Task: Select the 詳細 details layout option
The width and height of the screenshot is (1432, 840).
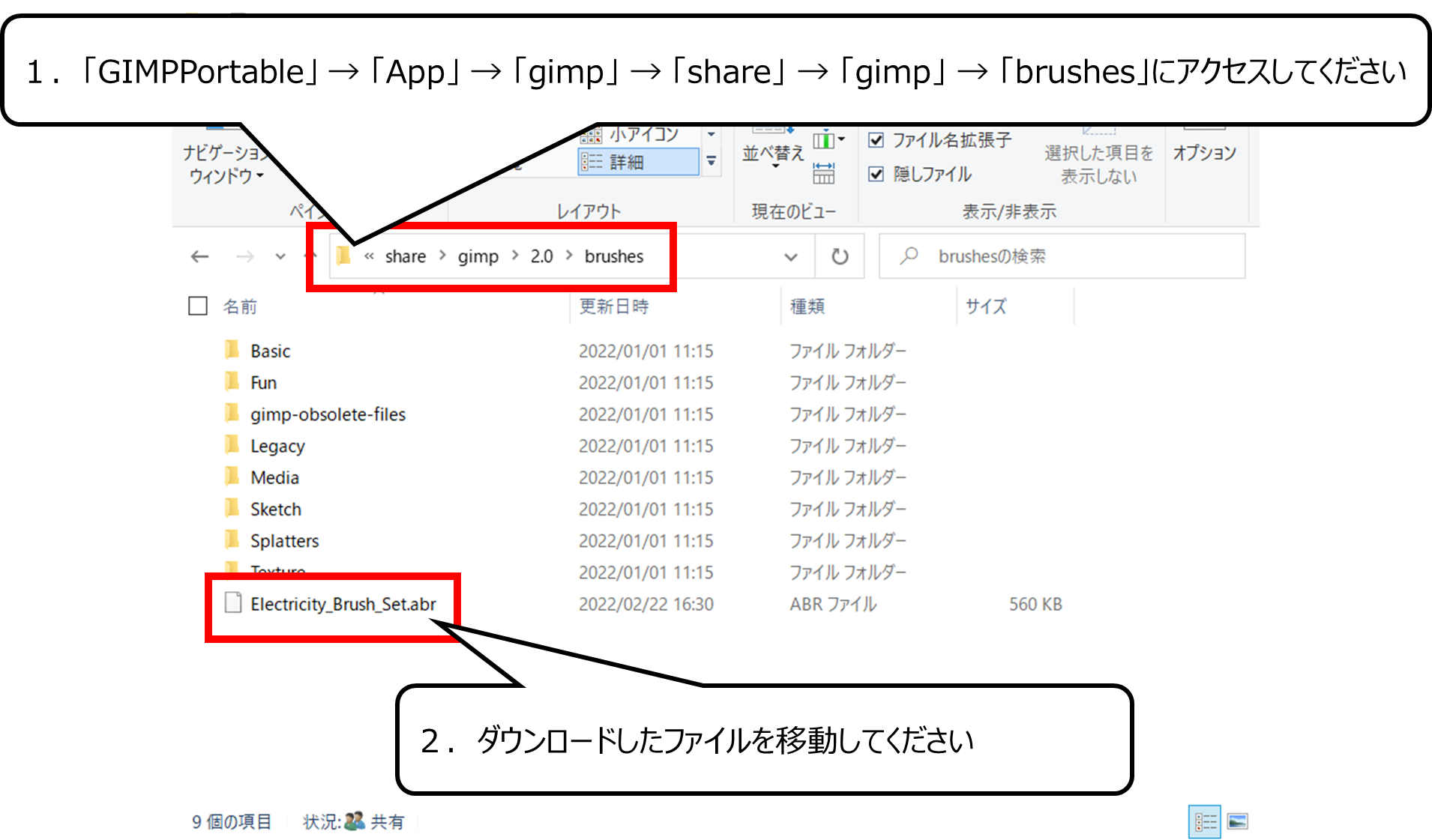Action: click(638, 162)
